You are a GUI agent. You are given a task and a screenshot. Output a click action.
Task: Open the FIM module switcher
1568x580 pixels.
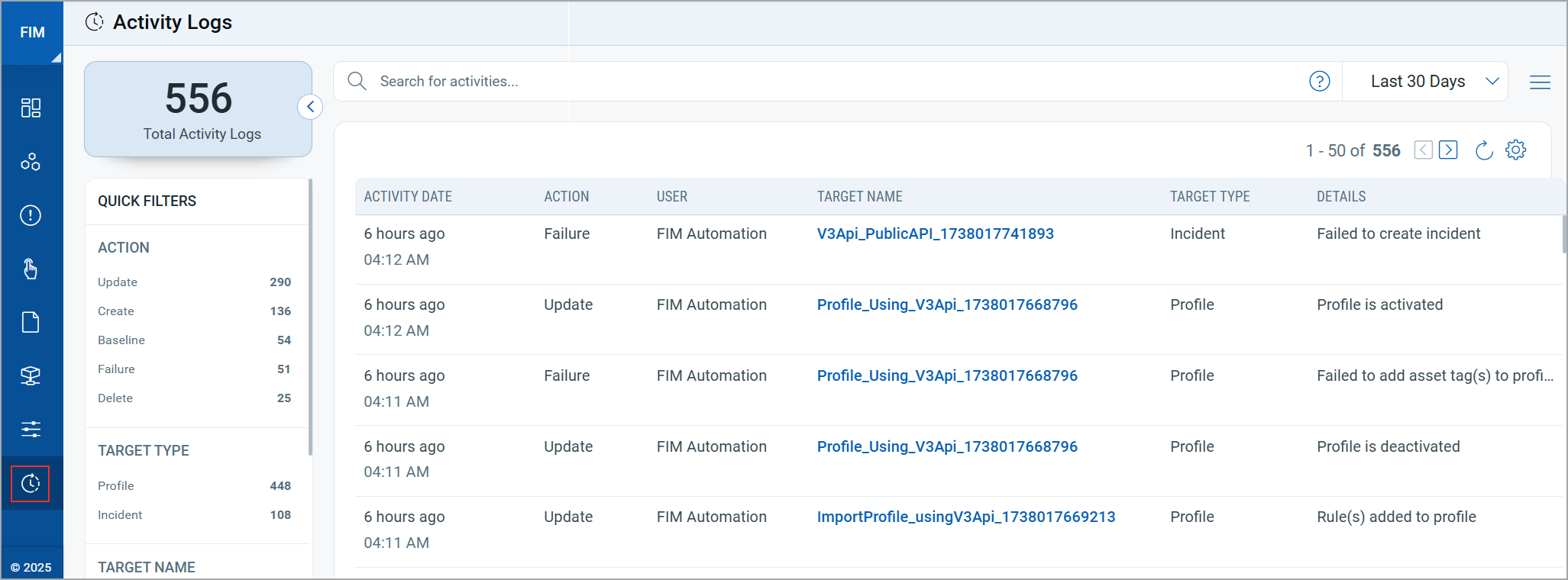32,33
